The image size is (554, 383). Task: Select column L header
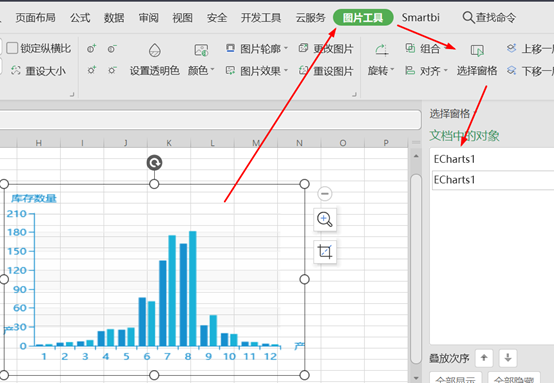pyautogui.click(x=212, y=143)
